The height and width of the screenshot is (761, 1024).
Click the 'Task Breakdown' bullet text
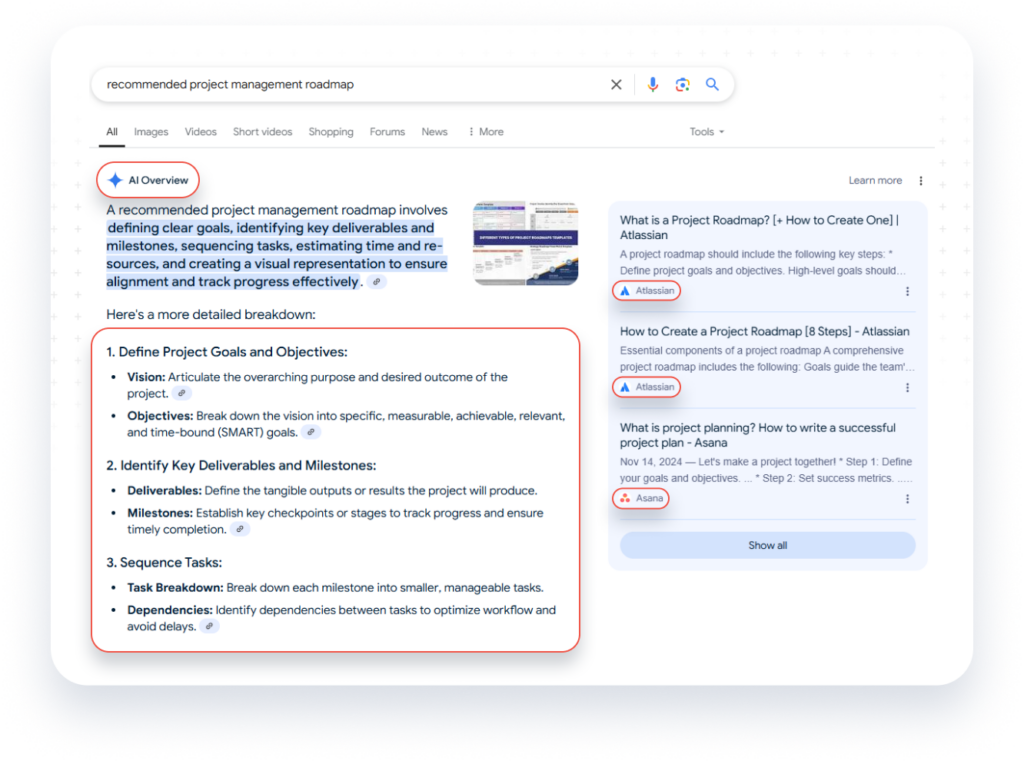[335, 588]
